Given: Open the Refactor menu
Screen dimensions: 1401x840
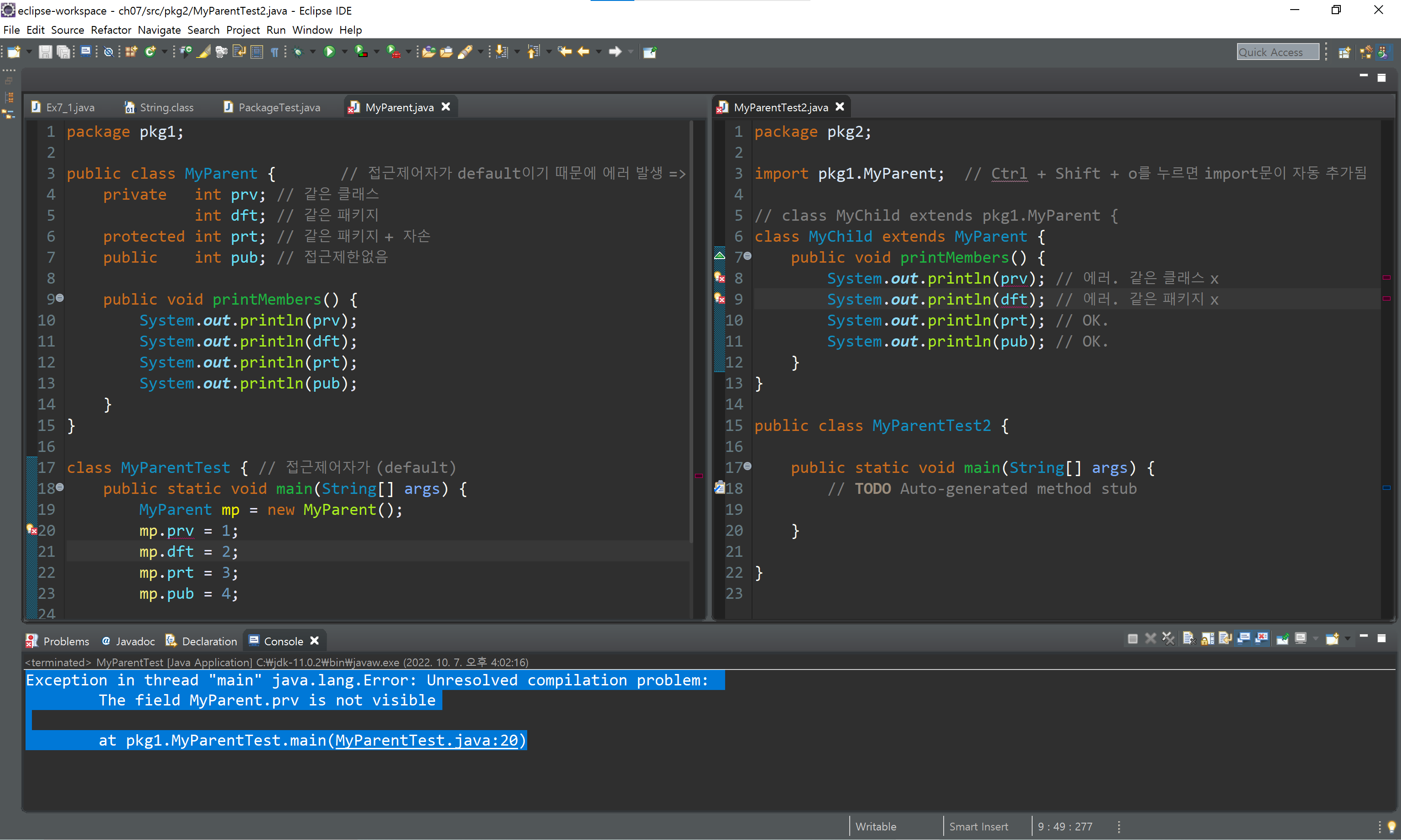Looking at the screenshot, I should (x=110, y=30).
